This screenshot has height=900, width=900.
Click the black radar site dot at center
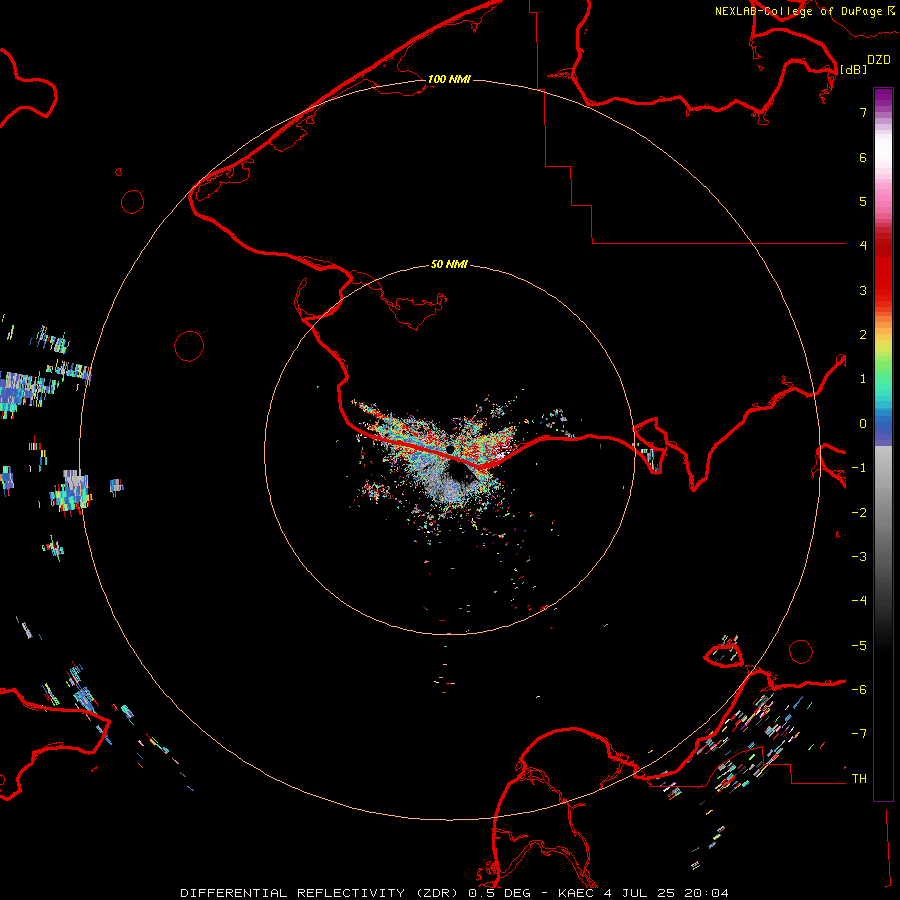point(451,448)
